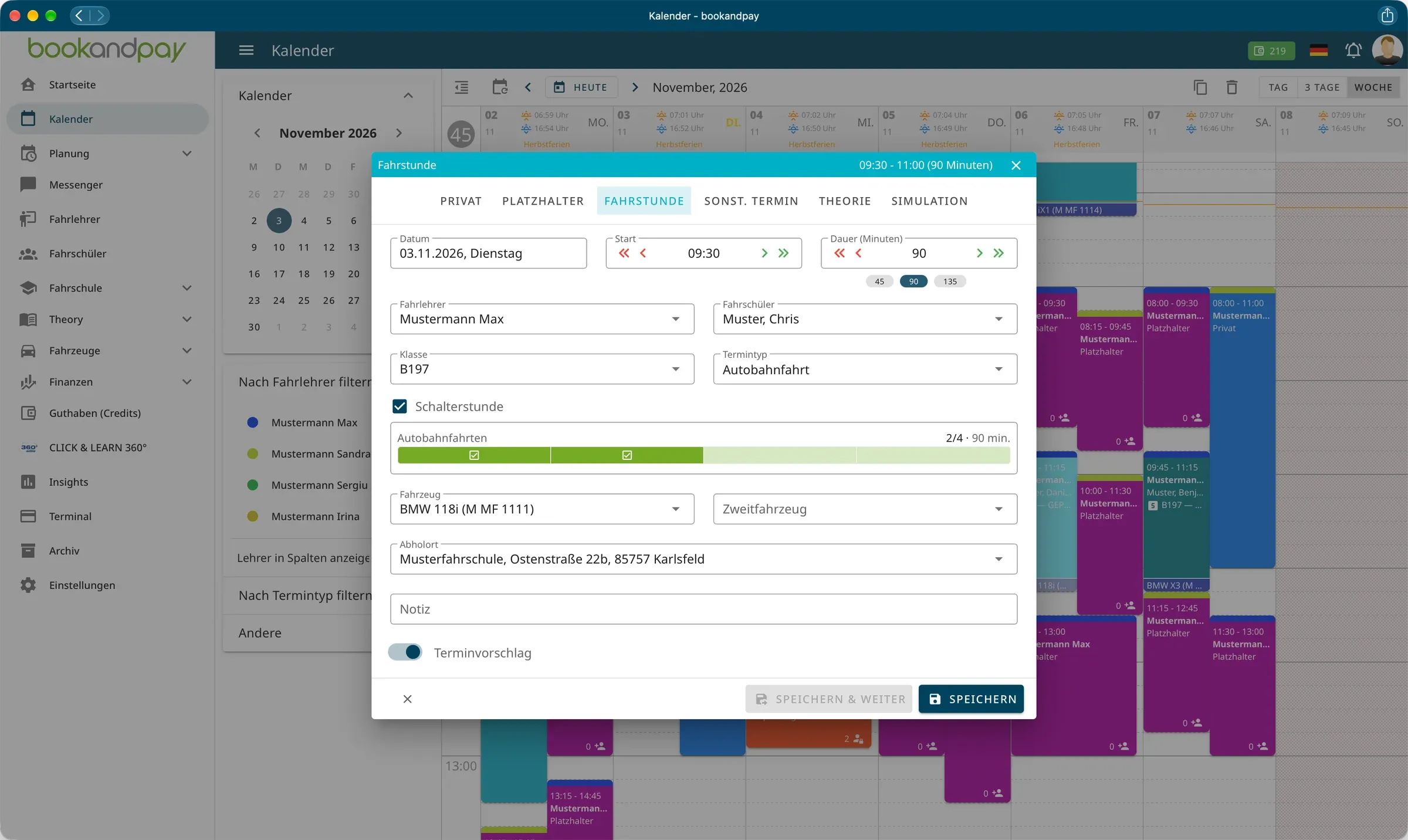Screen dimensions: 1408x840
Task: Open the Klasse B197 dropdown
Action: pos(542,369)
